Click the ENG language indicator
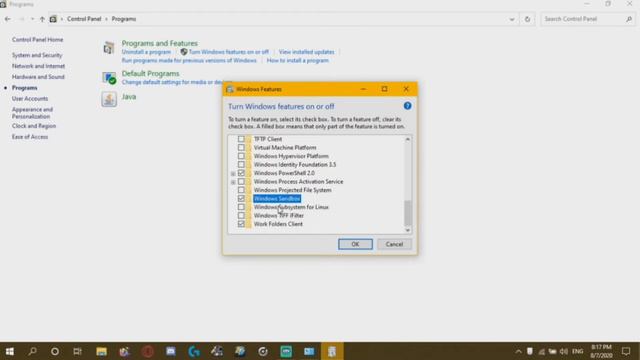Viewport: 640px width, 360px height. tap(578, 351)
